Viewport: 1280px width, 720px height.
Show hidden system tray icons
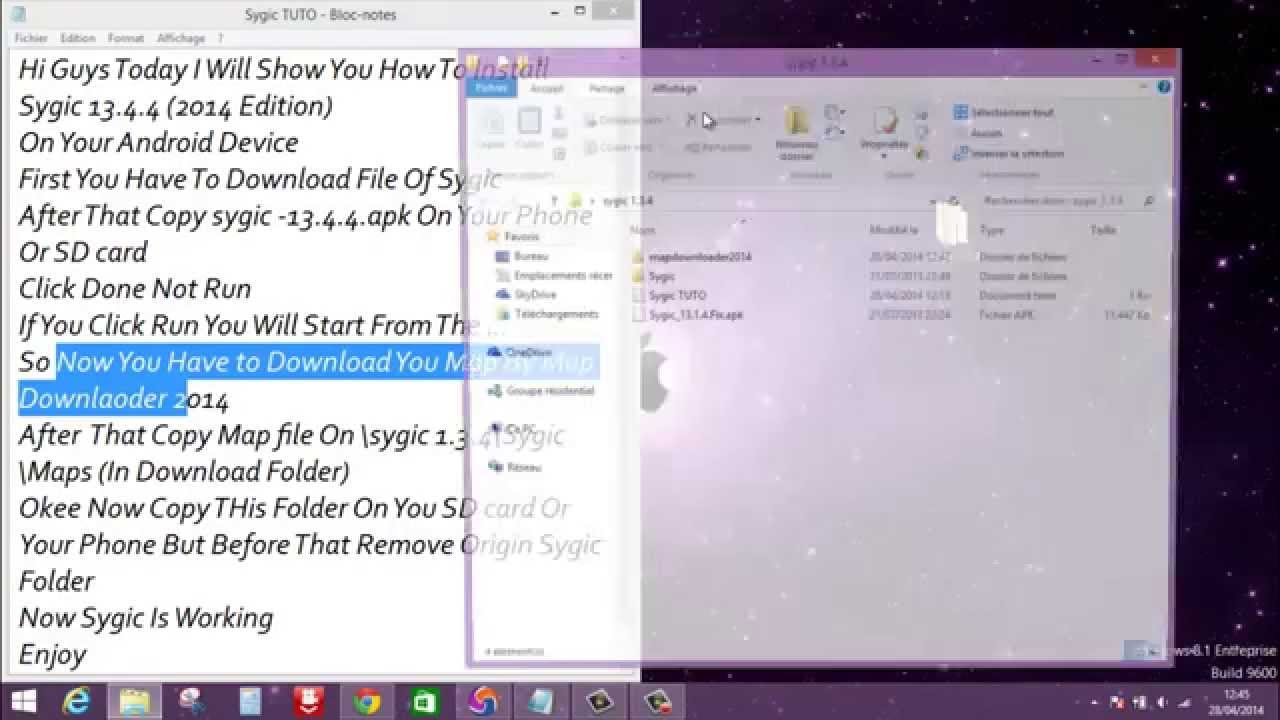coord(1095,702)
